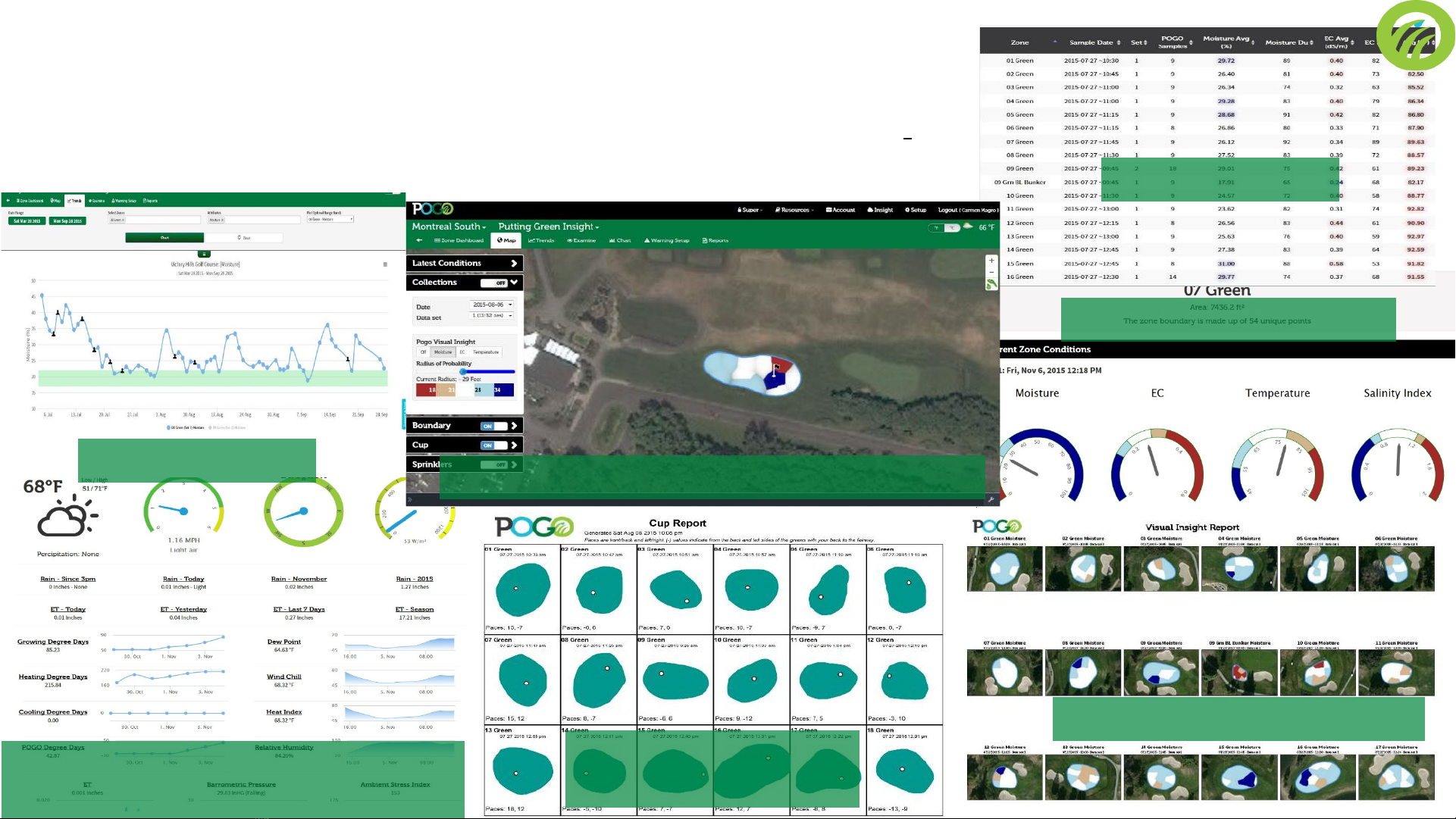Open the Warning Setup tab in the map window
Screen dimensions: 1456x819
tap(667, 240)
